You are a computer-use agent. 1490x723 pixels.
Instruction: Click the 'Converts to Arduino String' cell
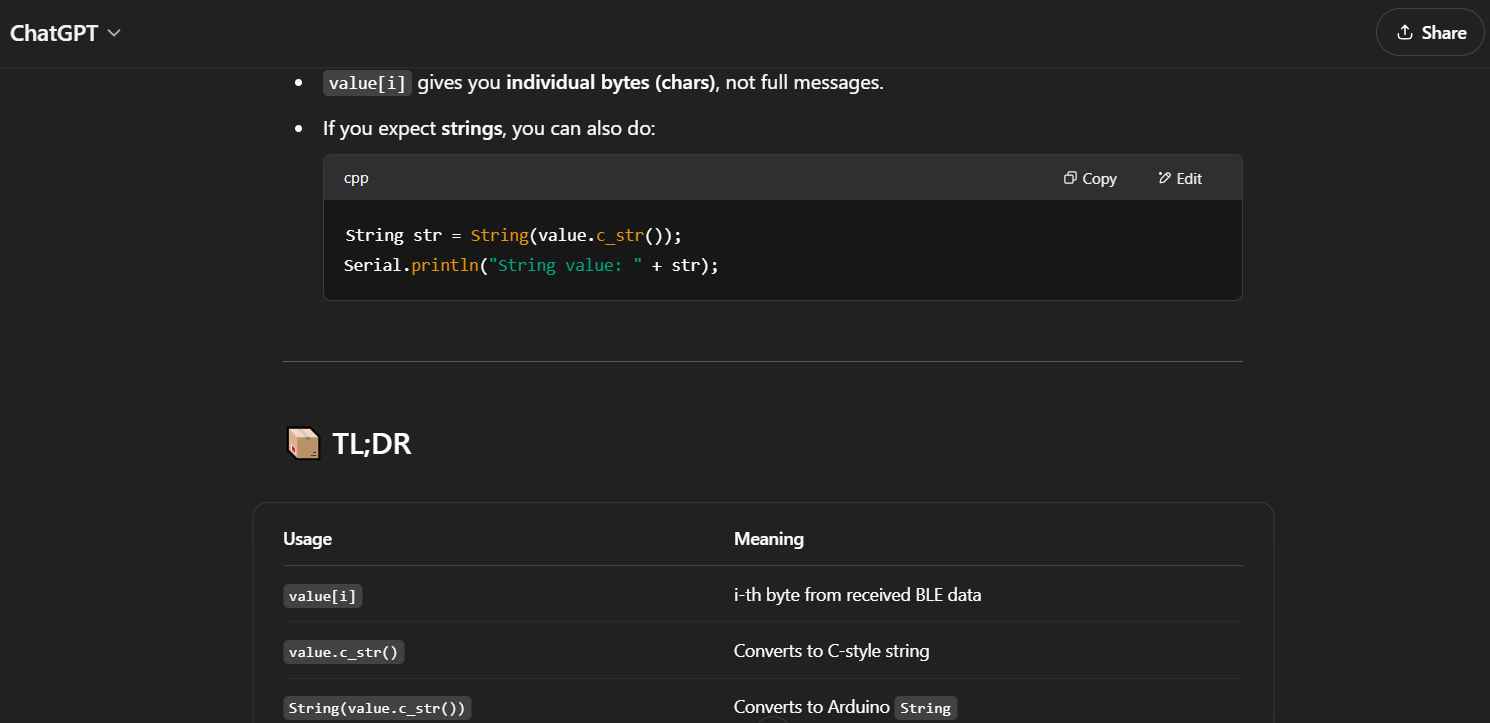click(846, 707)
